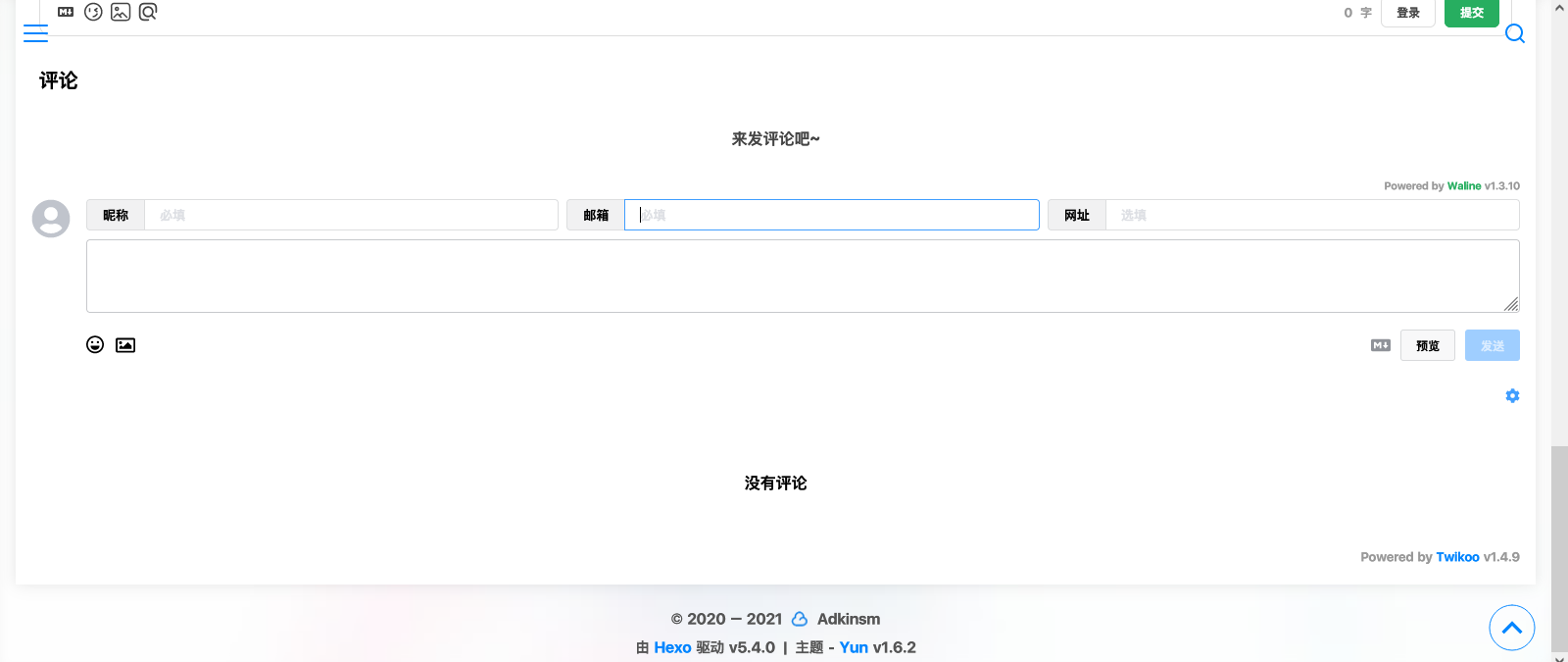Click the Waline preview magnifier icon

coord(148,12)
